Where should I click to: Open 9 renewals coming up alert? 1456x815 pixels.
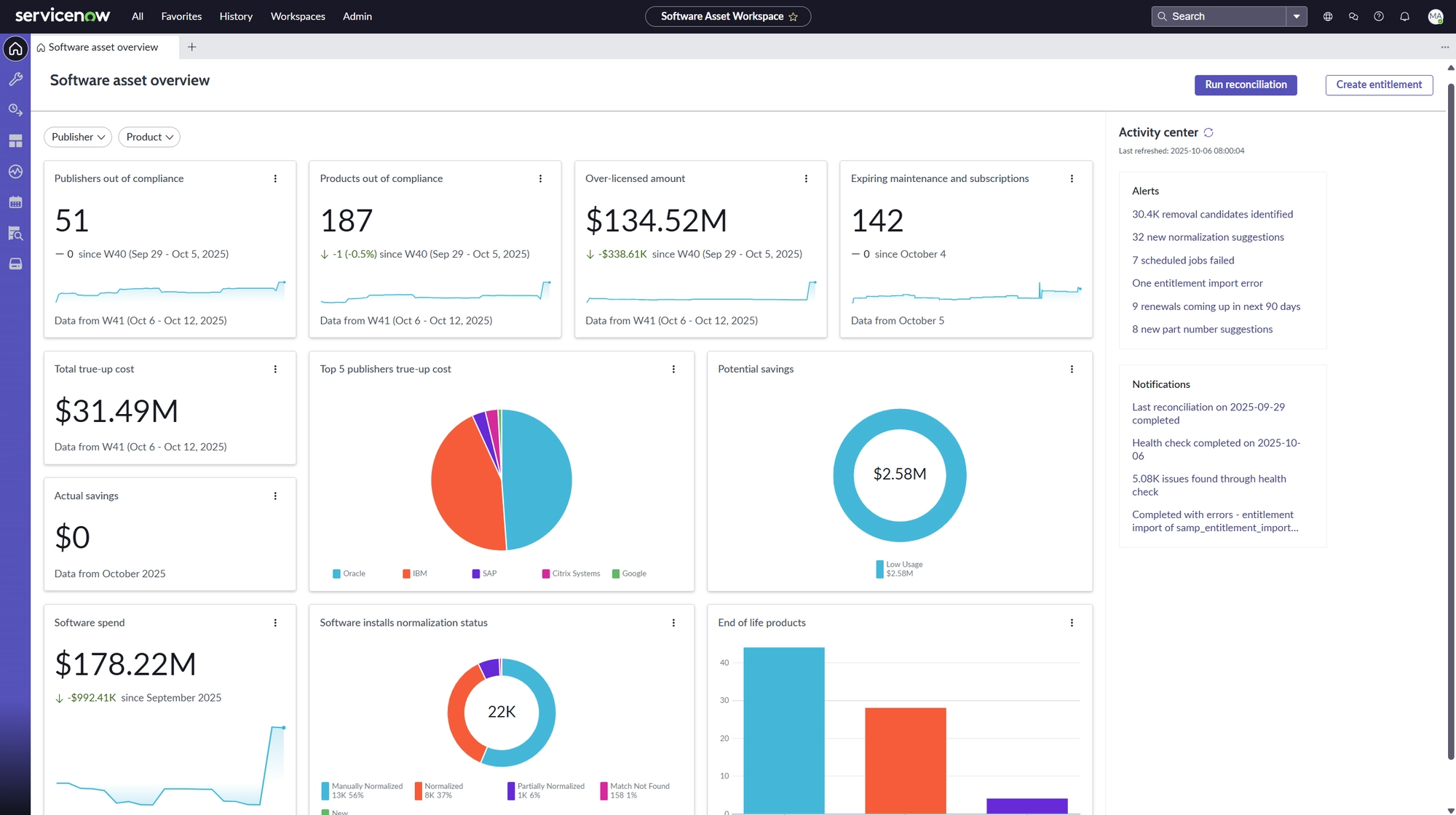1216,306
